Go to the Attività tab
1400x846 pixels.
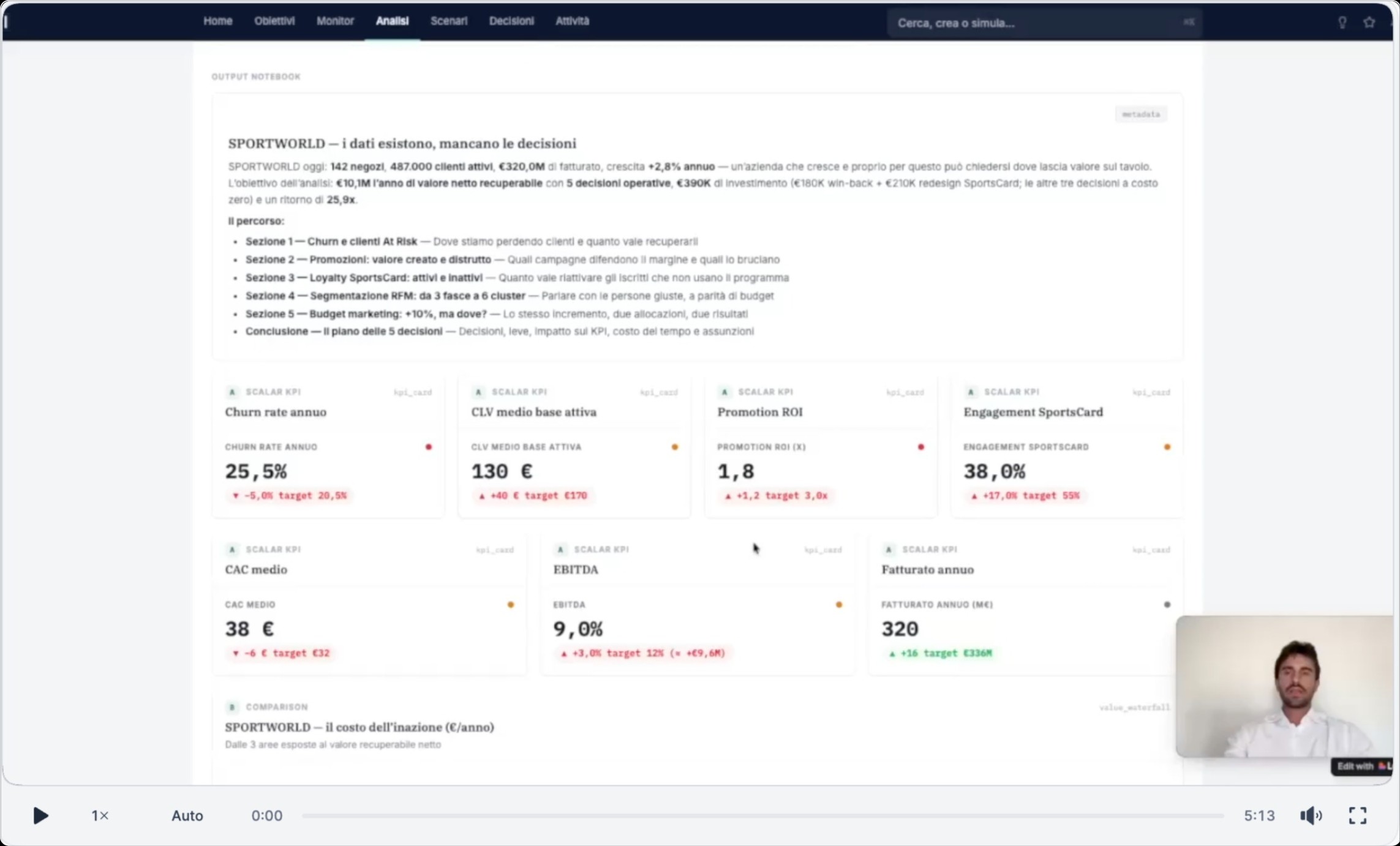pyautogui.click(x=572, y=21)
